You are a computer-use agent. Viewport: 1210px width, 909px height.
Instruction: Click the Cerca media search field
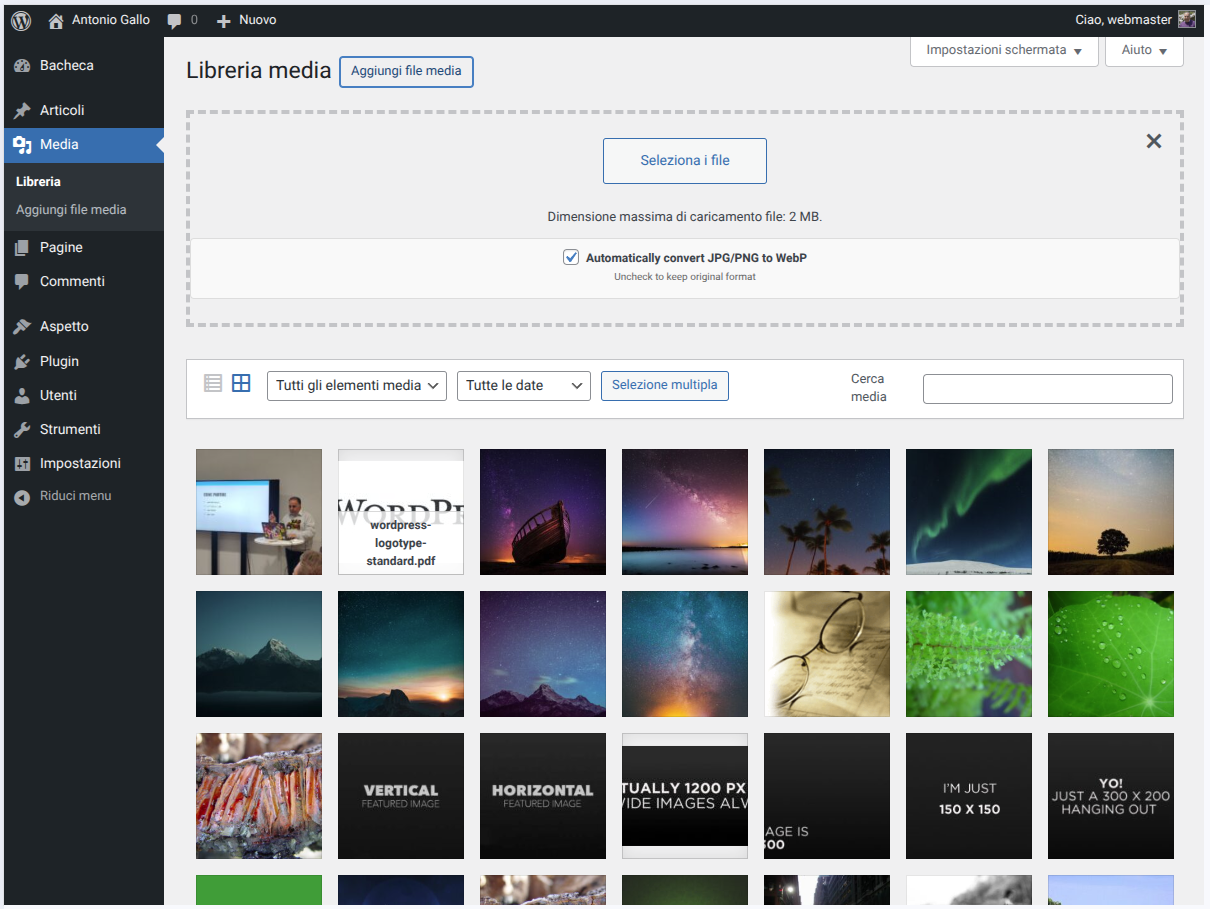pos(1047,389)
